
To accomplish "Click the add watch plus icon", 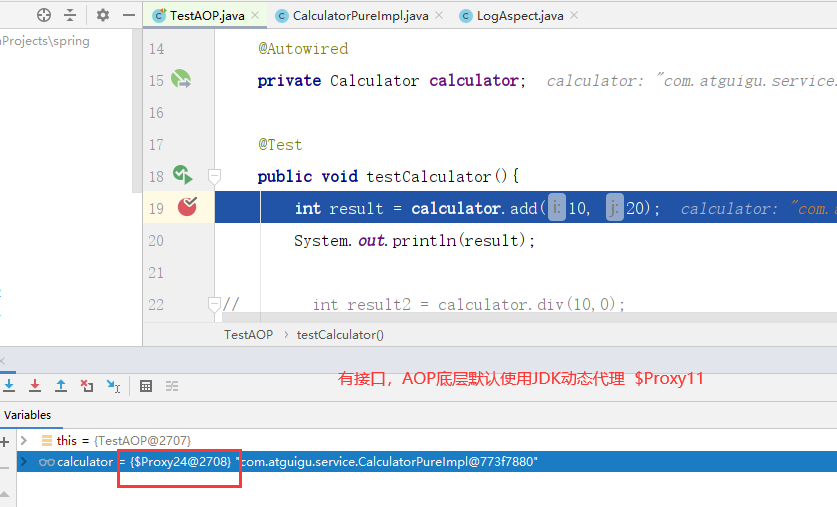I will (5, 441).
